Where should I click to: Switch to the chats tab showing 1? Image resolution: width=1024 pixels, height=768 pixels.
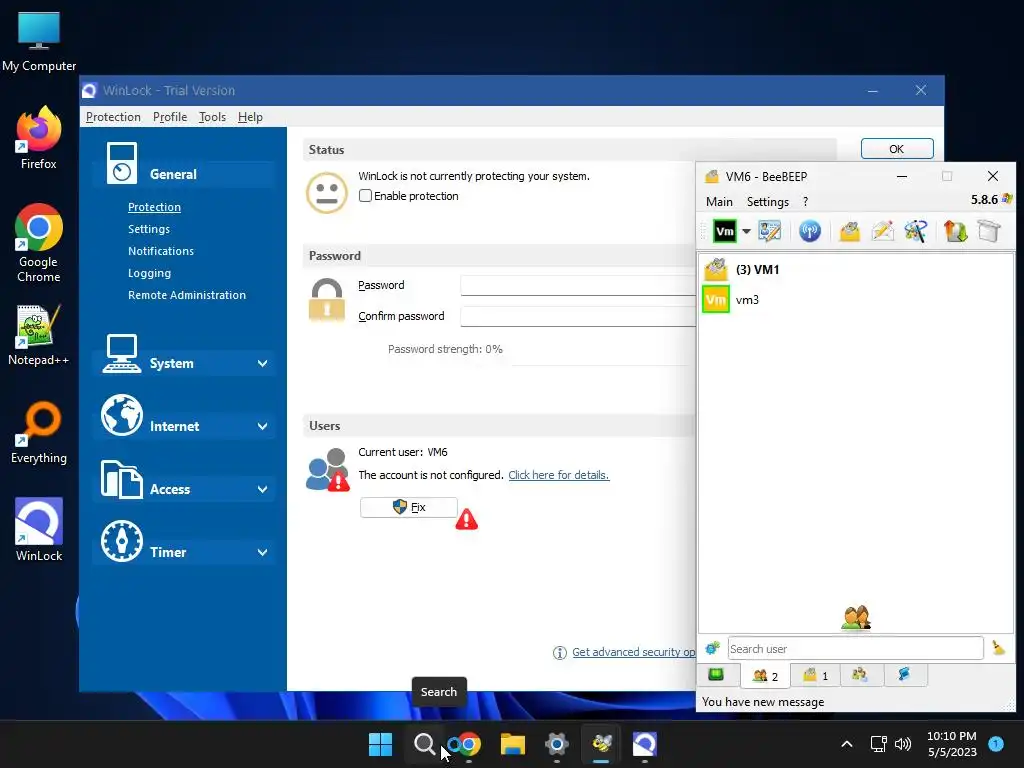[815, 675]
